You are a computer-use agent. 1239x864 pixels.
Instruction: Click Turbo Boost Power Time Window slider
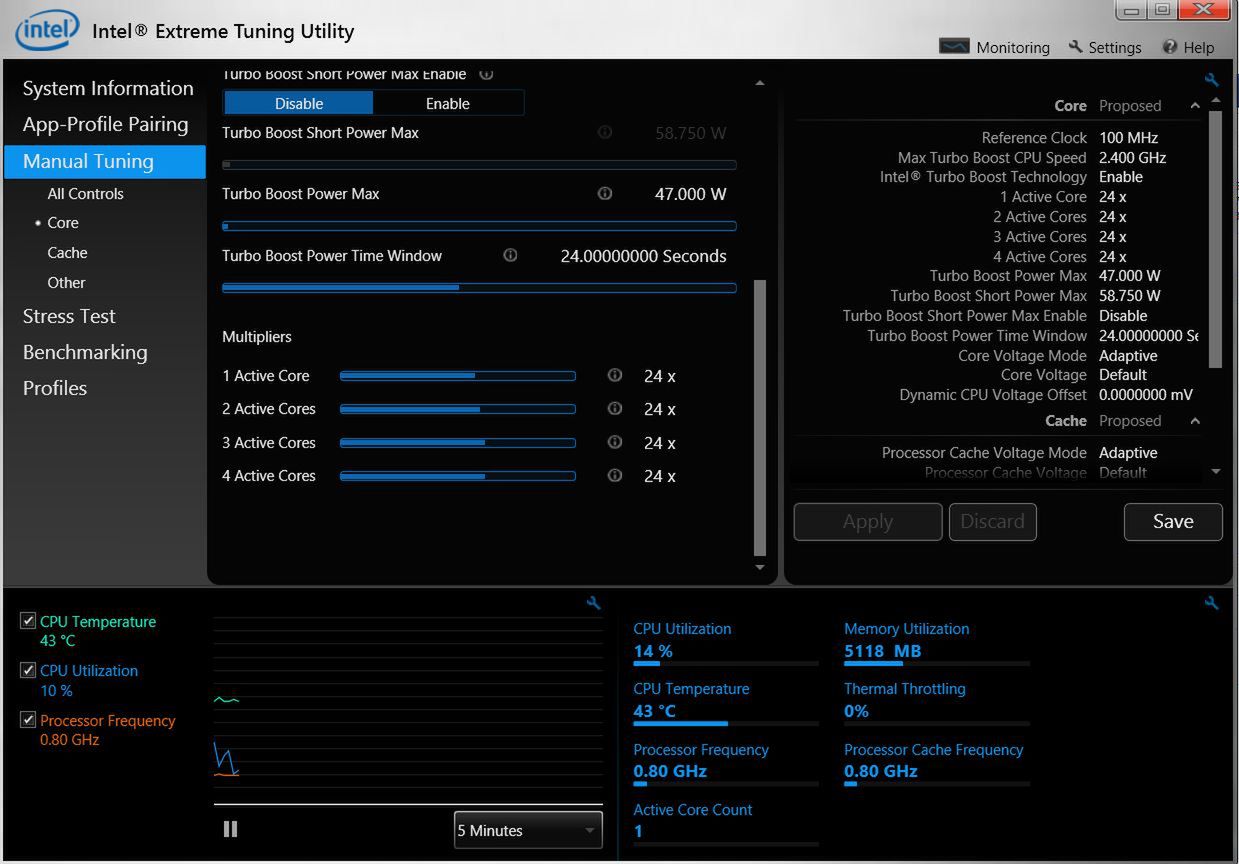click(479, 288)
